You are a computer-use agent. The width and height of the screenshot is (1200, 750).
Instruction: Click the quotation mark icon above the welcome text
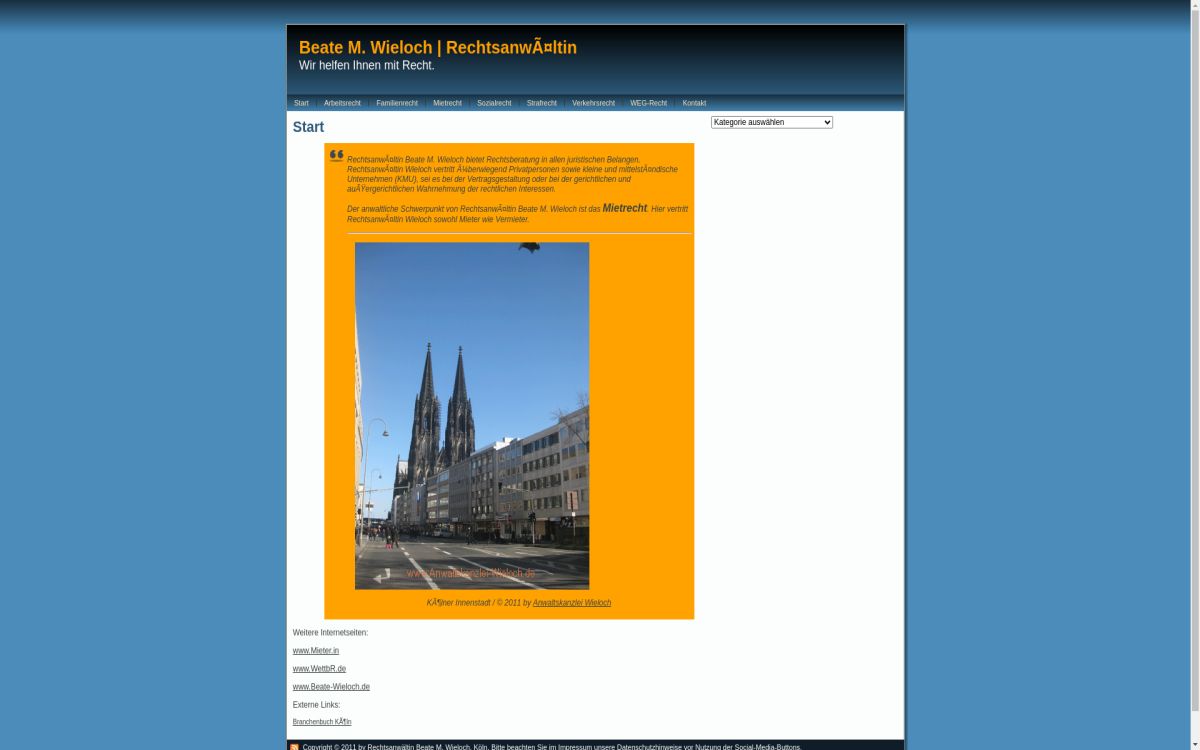336,155
